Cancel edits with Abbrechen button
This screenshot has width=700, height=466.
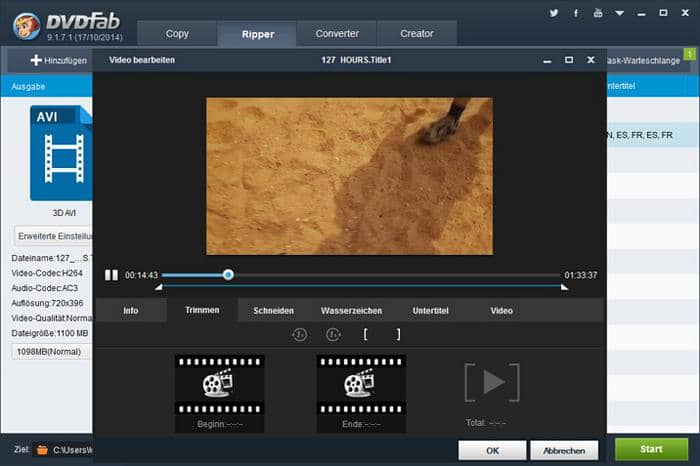tap(564, 450)
